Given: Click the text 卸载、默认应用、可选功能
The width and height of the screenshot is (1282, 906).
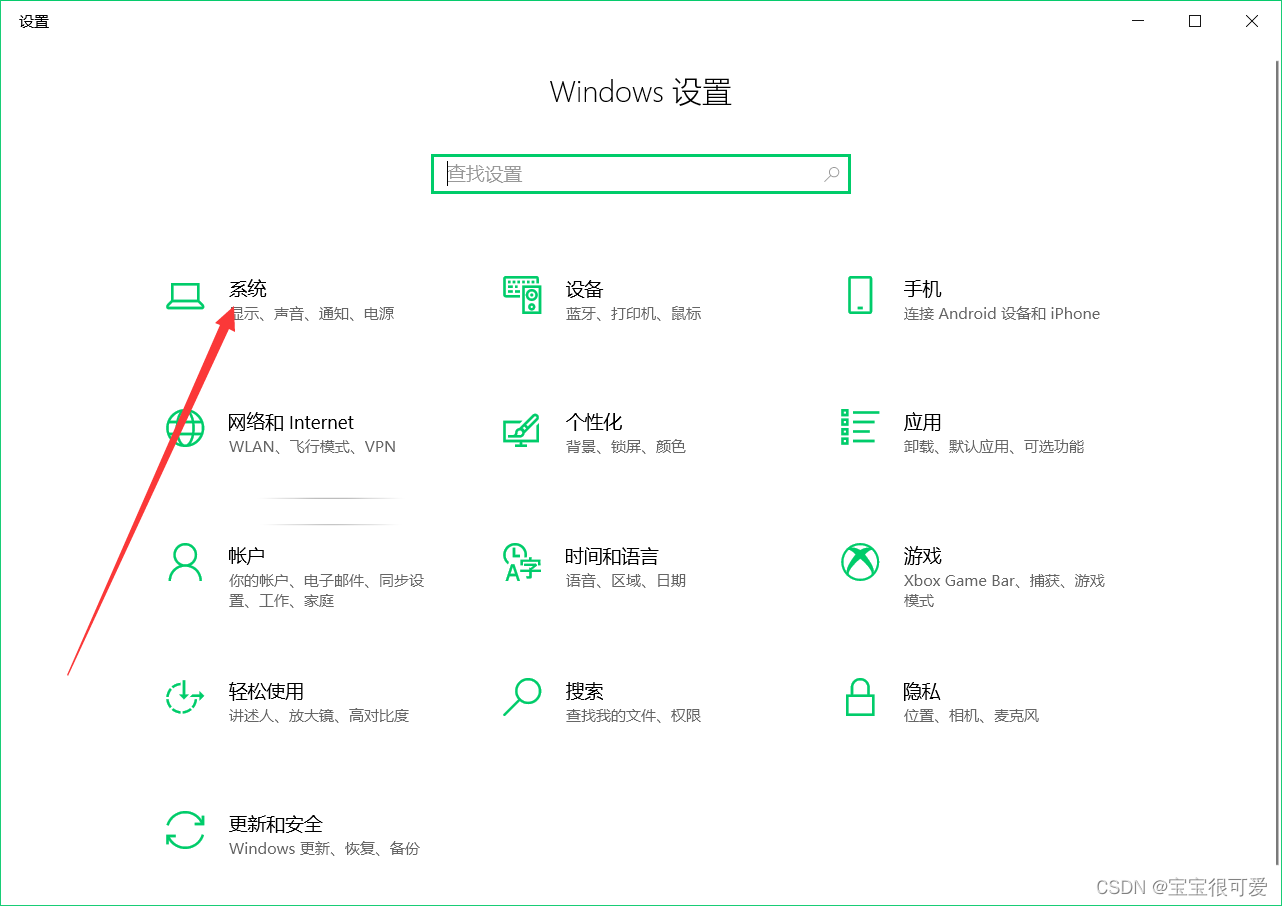Looking at the screenshot, I should coord(994,447).
